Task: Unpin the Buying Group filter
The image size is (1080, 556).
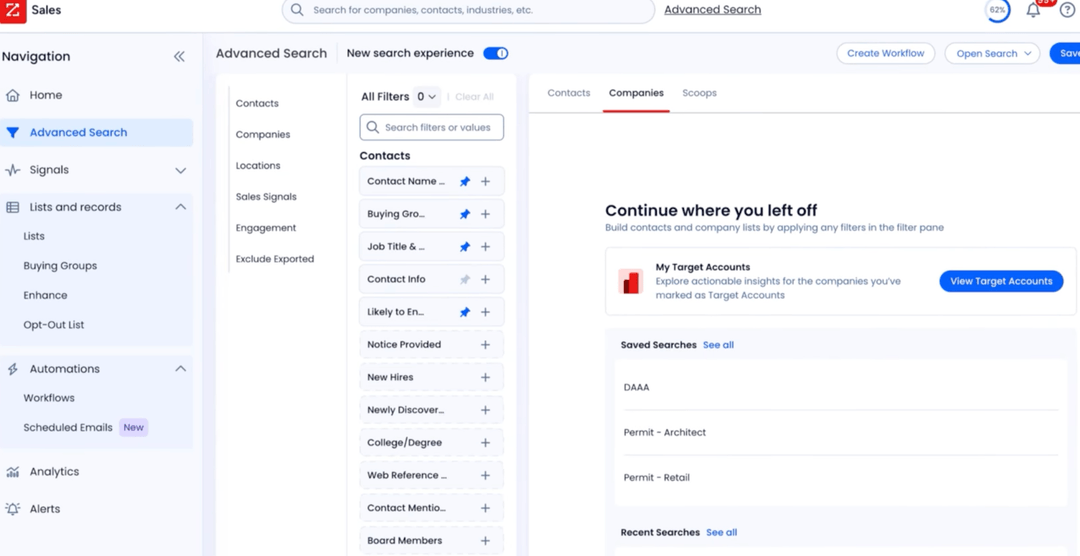Action: coord(465,214)
